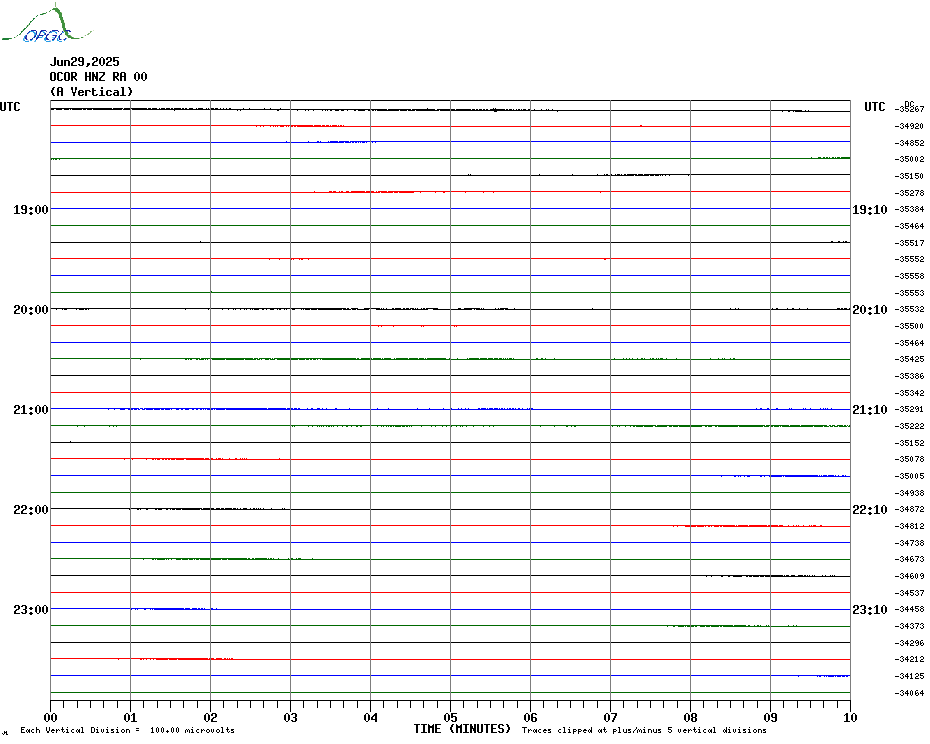Viewport: 930px width, 744px height.
Task: Click the DC value '-35386'
Action: [909, 376]
